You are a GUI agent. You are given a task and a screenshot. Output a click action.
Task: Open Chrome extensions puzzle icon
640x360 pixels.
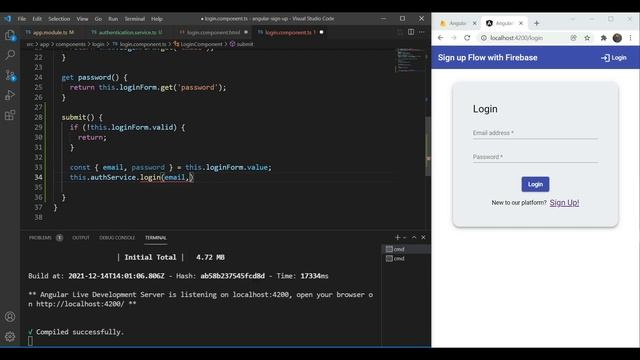(x=603, y=38)
